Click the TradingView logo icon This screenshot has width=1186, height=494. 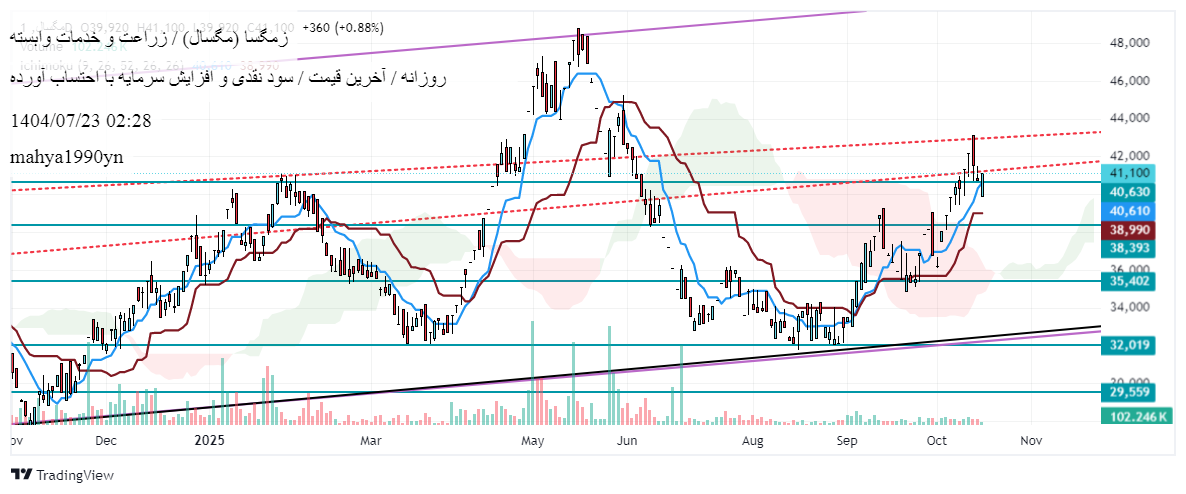click(x=21, y=475)
